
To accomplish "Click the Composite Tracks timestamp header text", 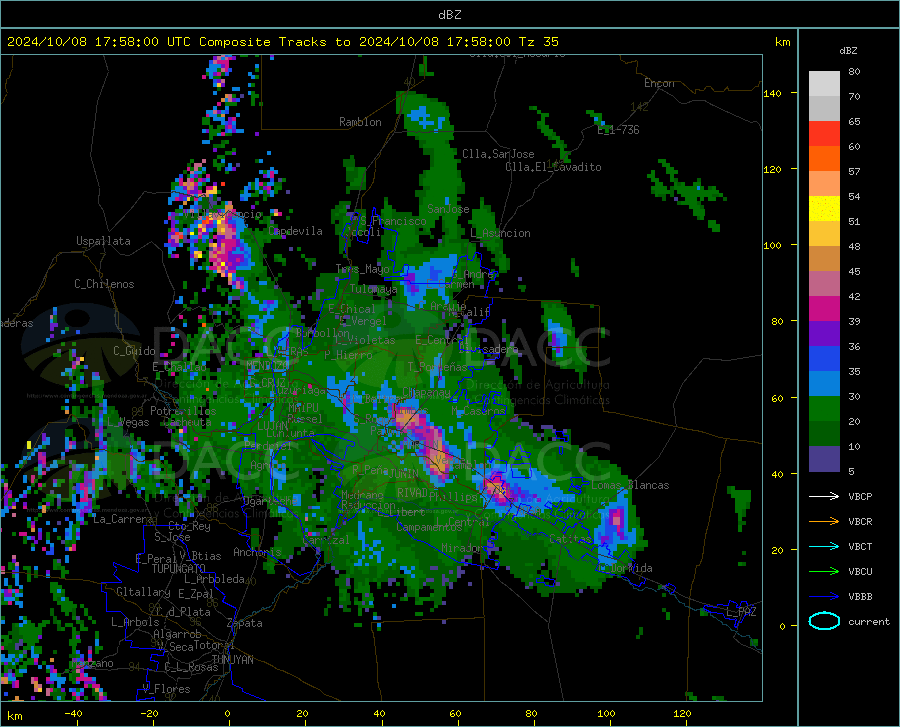I will point(282,42).
